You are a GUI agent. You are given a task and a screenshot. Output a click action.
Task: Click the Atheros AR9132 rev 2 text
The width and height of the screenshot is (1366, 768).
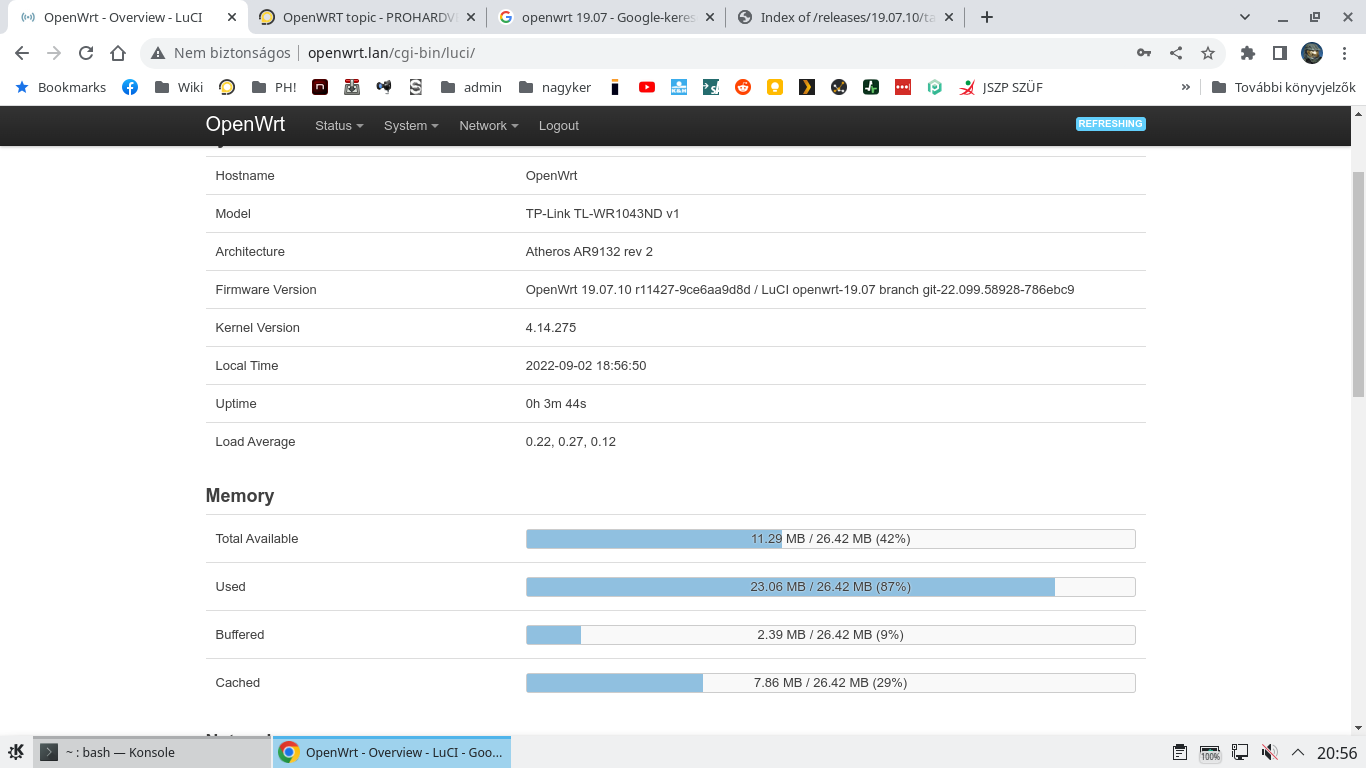point(589,252)
